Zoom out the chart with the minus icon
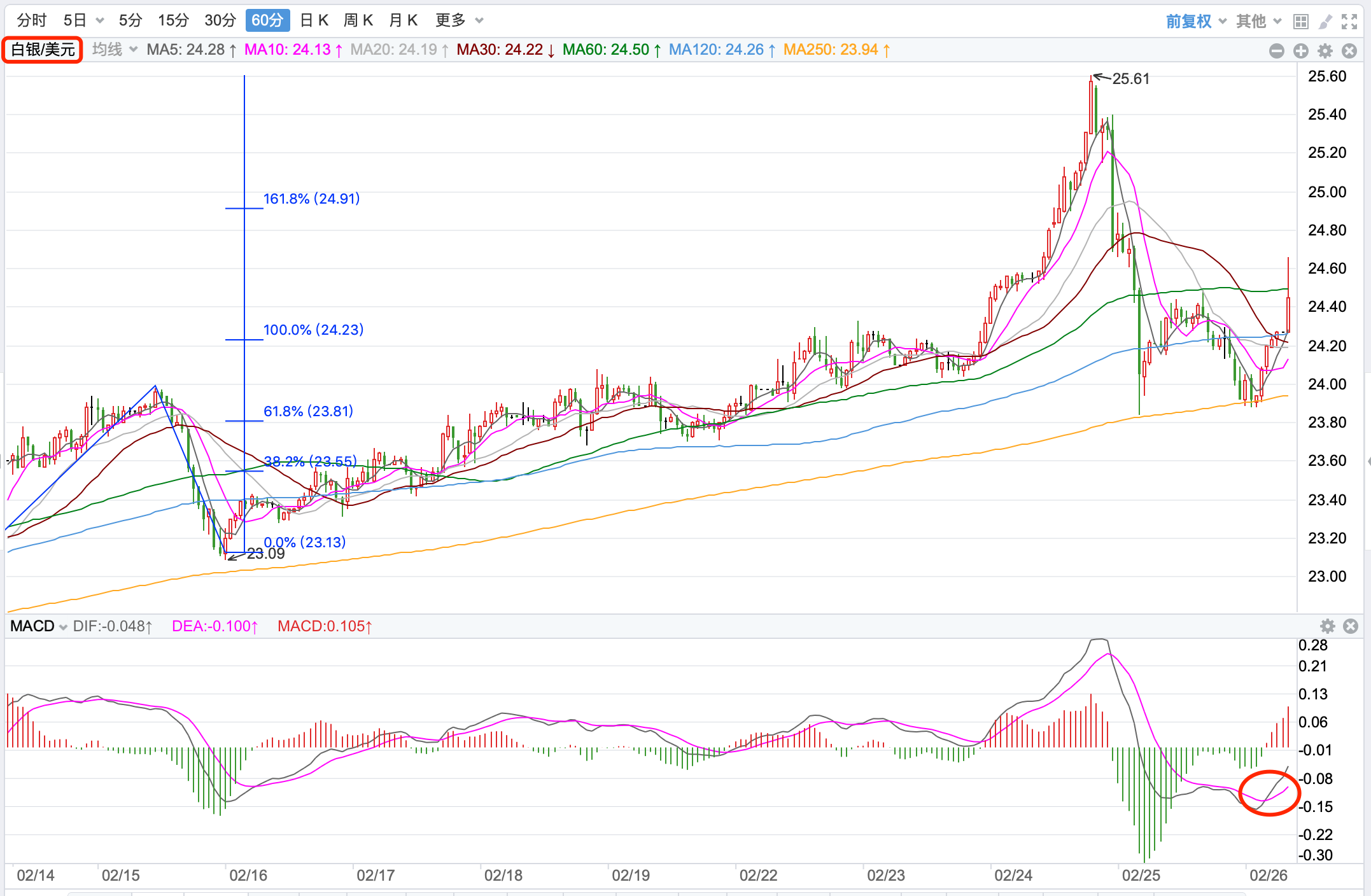The height and width of the screenshot is (896, 1371). tap(1276, 51)
